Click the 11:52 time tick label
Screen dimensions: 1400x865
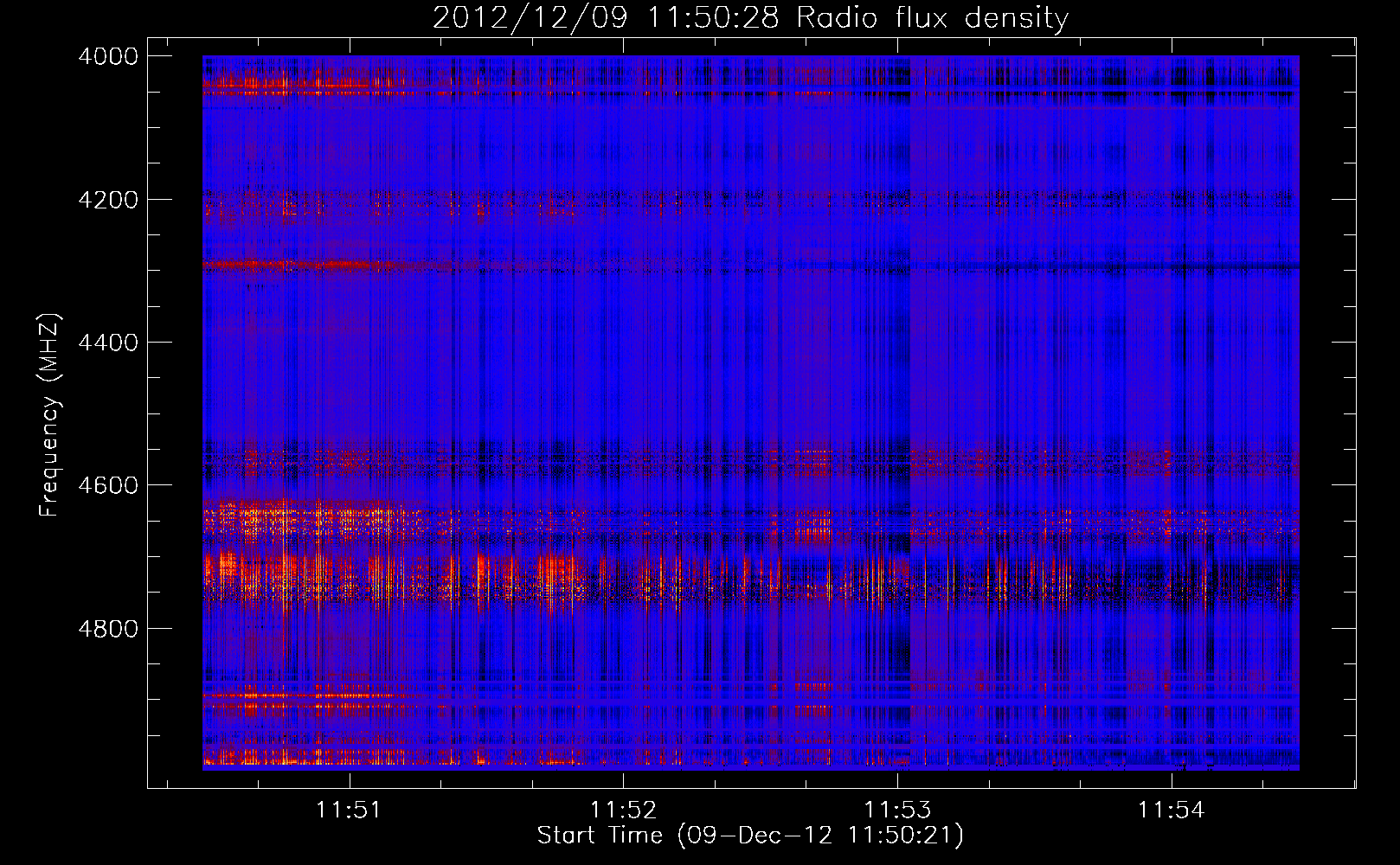point(623,810)
